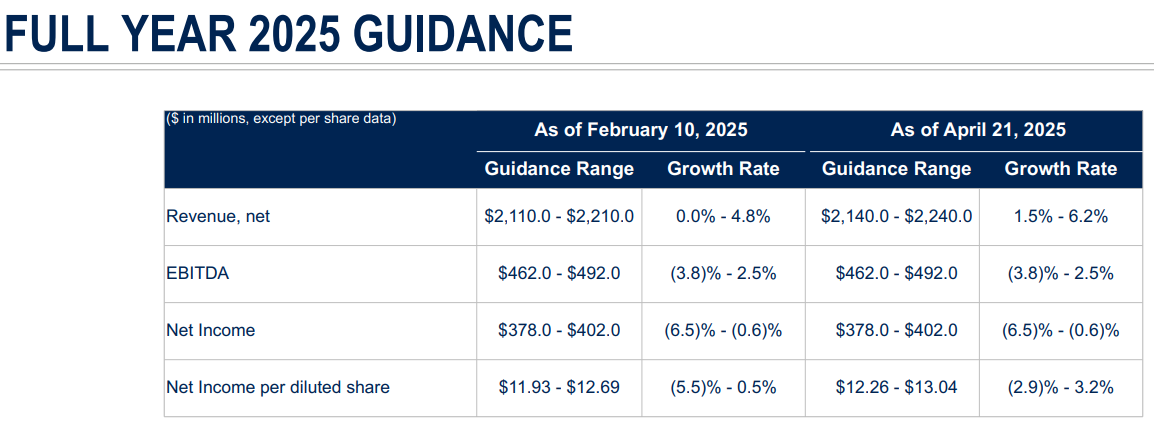The width and height of the screenshot is (1154, 429).
Task: Click the February "Guidance Range" column header
Action: click(x=559, y=169)
